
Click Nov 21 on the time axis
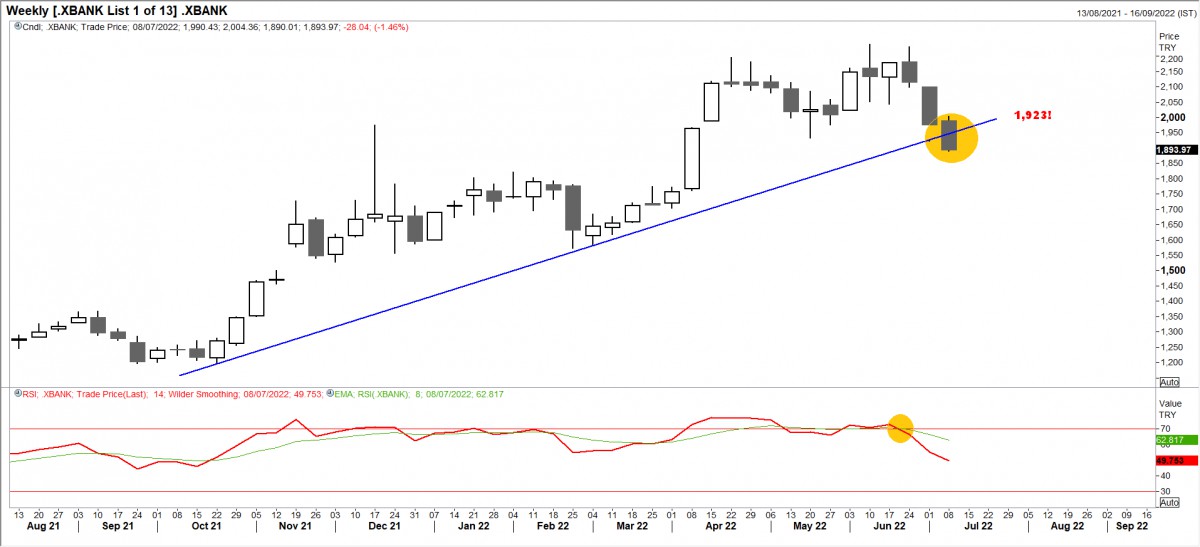pos(293,525)
